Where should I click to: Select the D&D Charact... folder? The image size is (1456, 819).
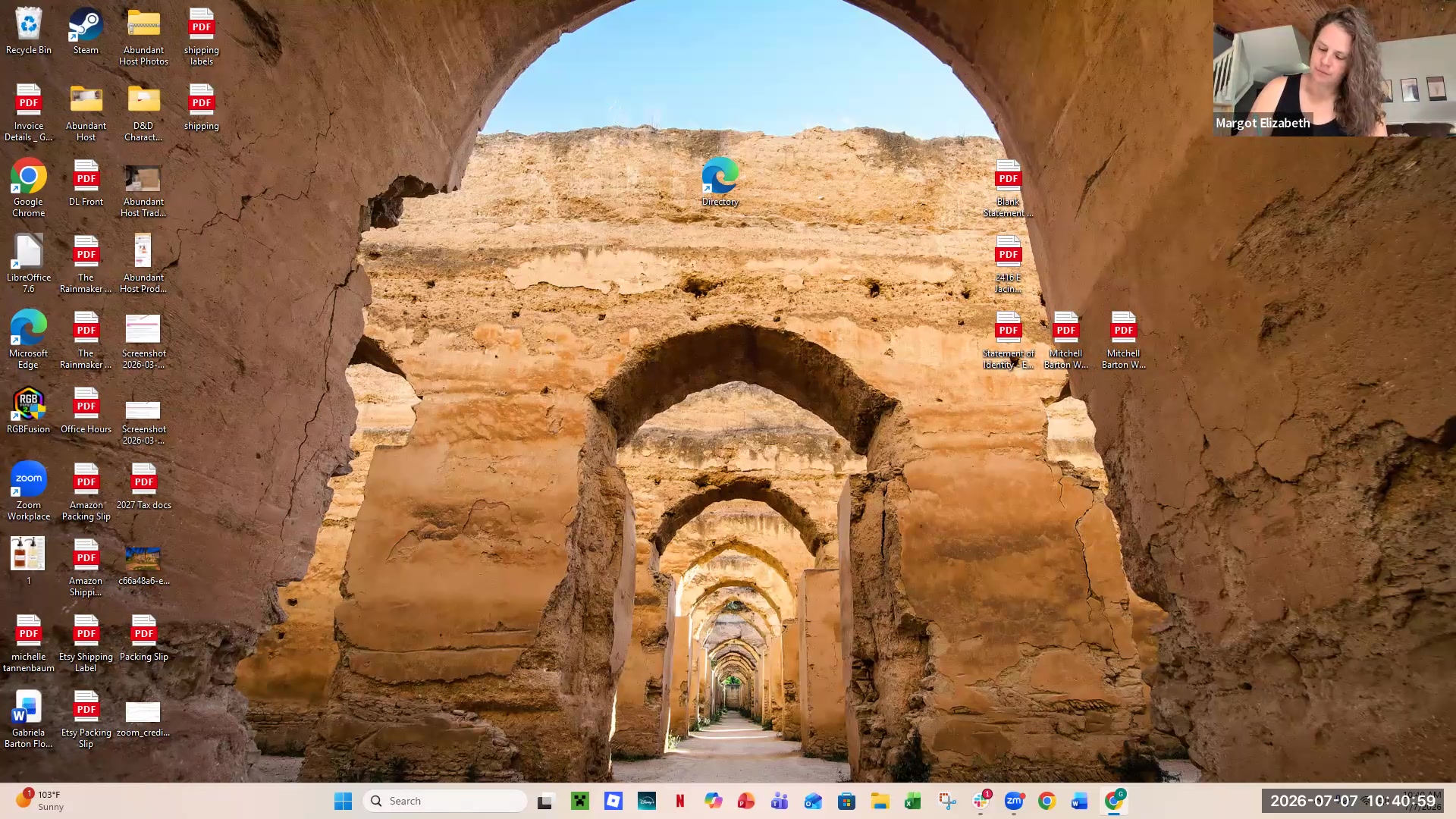coord(143,113)
